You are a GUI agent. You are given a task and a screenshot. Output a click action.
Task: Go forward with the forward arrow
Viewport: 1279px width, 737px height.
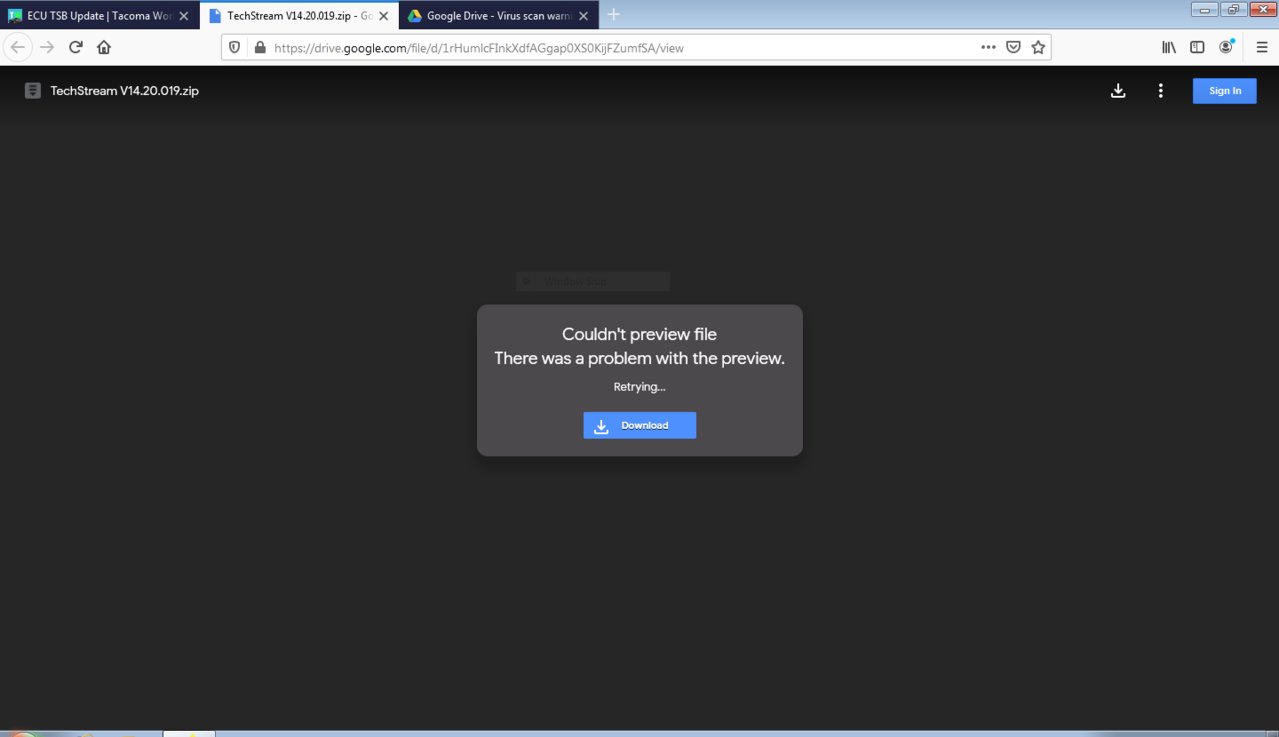(x=47, y=47)
